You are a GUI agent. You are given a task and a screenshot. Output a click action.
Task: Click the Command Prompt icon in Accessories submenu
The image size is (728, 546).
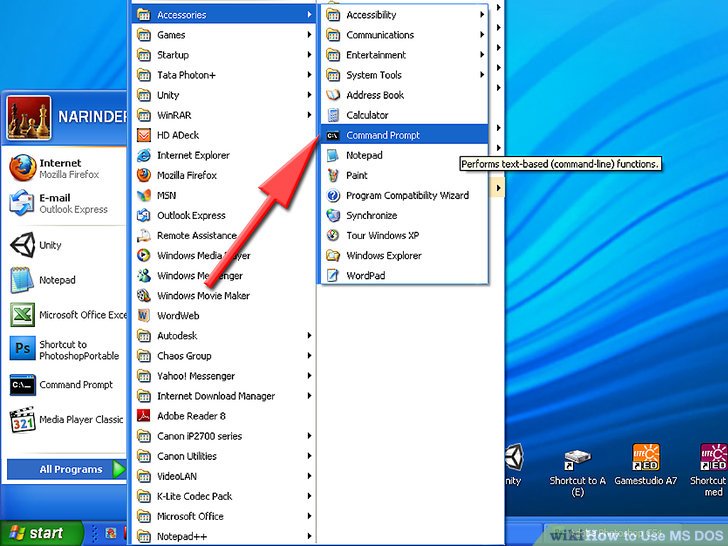click(x=333, y=136)
